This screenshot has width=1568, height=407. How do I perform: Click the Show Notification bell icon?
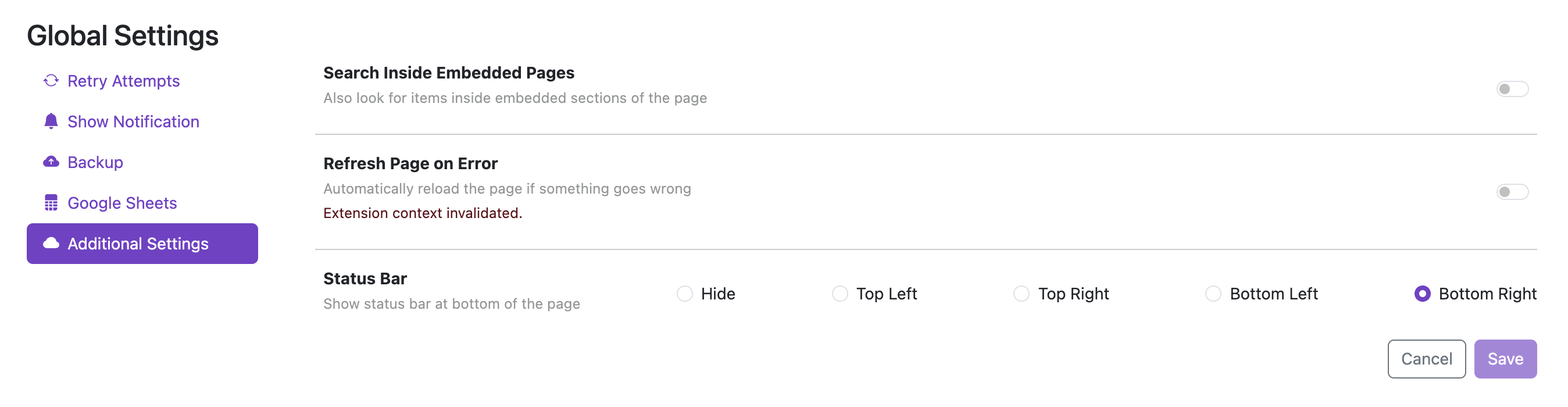pos(51,122)
